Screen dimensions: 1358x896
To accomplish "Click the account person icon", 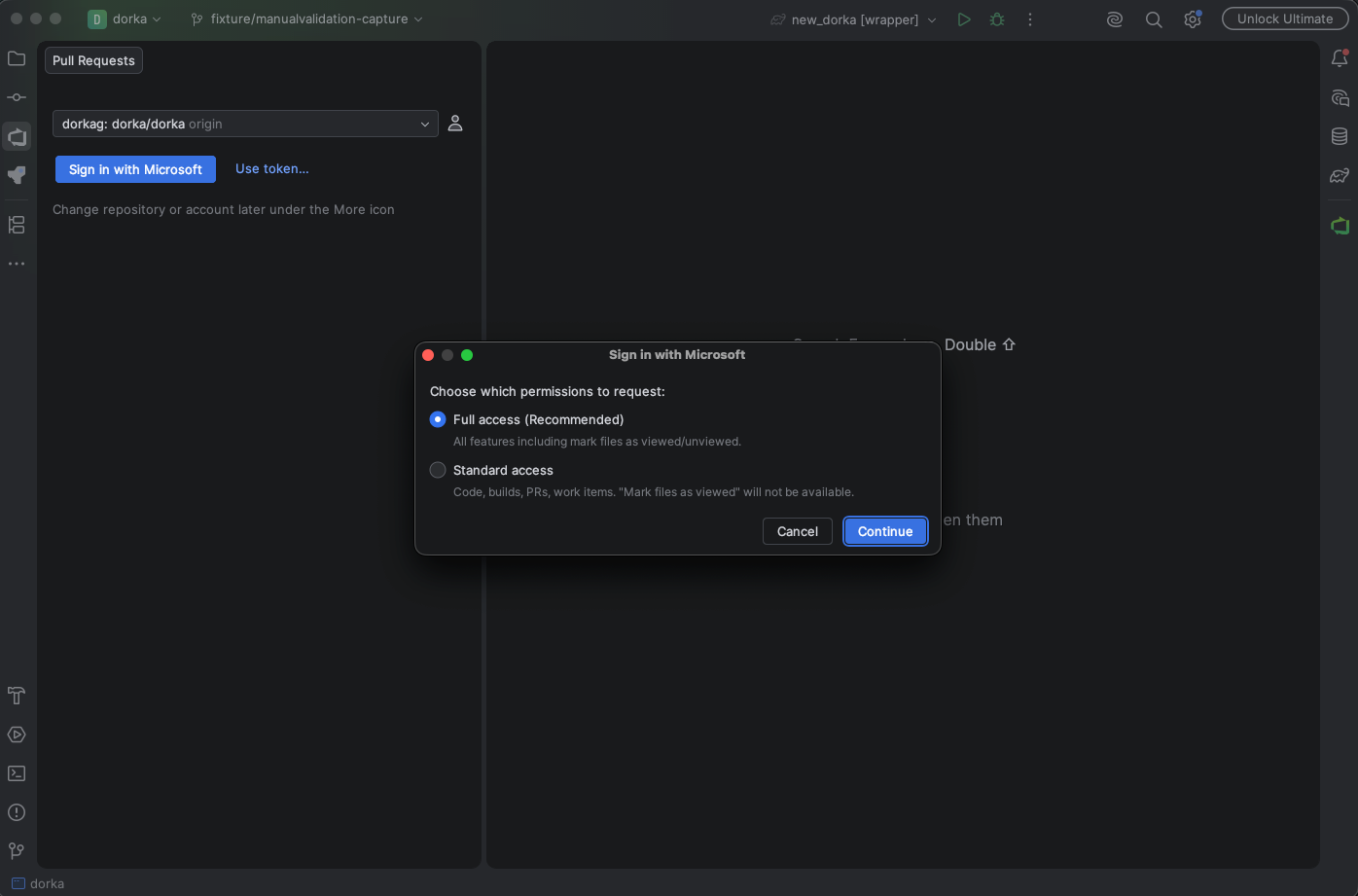I will 455,124.
